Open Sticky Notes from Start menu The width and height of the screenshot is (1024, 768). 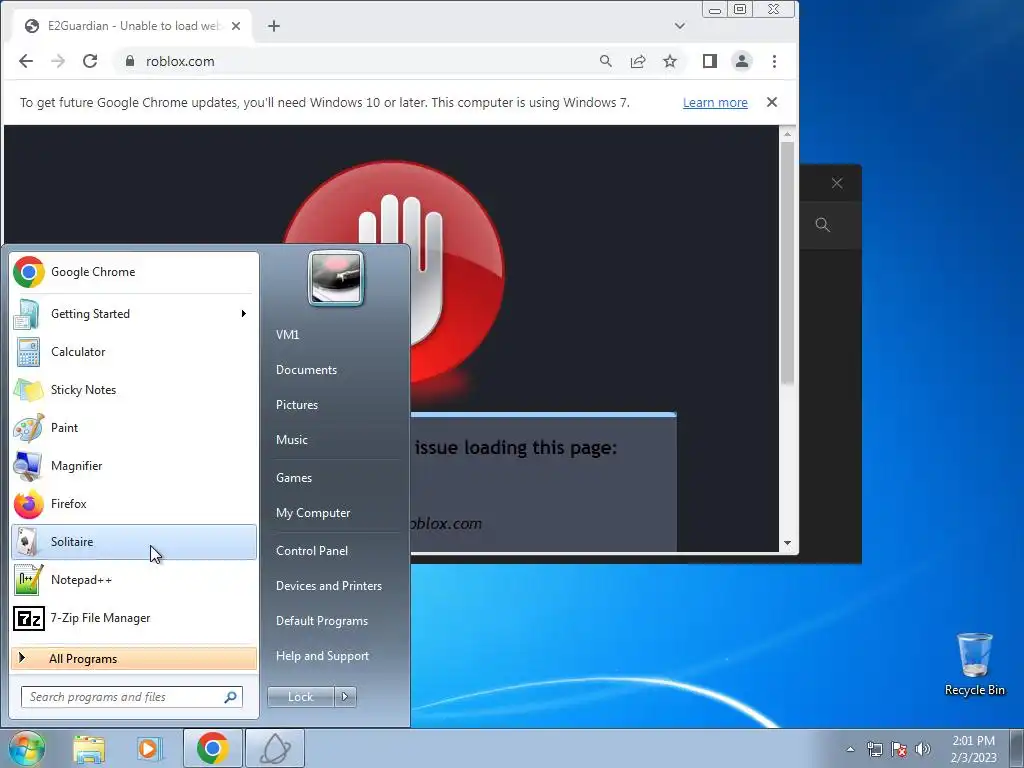(134, 389)
